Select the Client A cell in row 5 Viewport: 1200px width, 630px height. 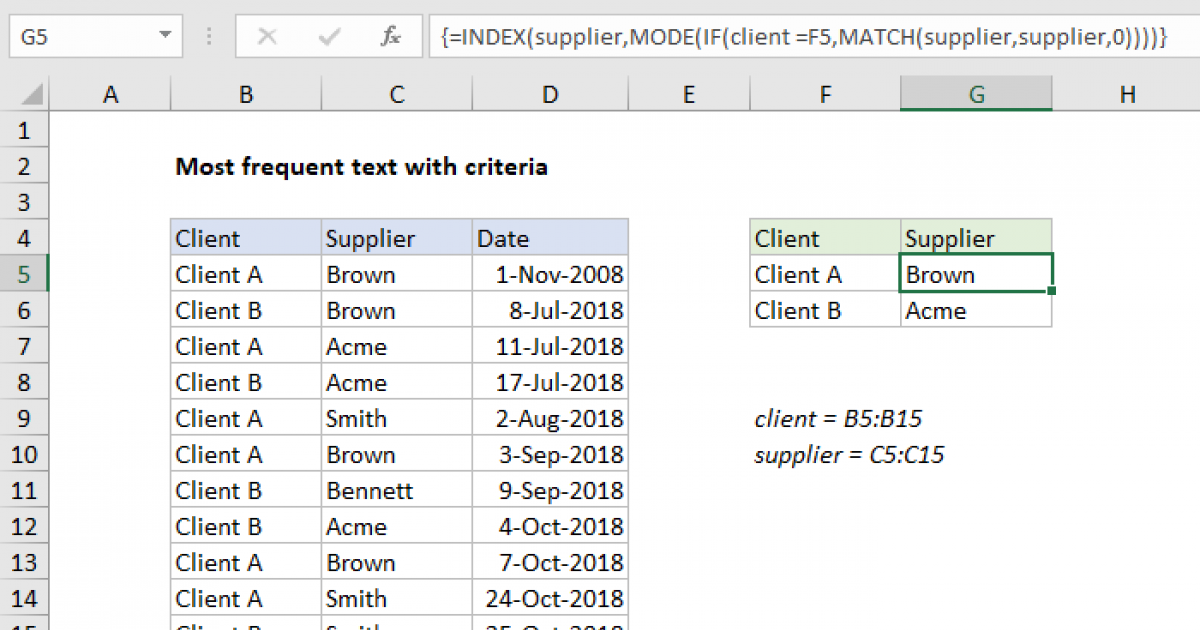245,274
